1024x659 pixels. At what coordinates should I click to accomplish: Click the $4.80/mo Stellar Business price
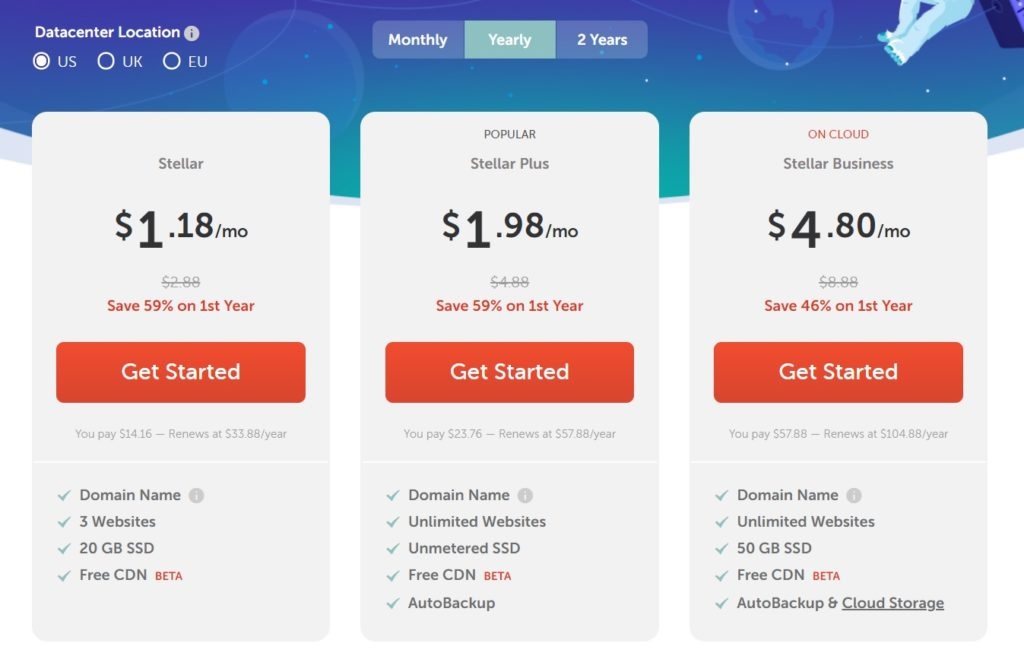coord(839,228)
